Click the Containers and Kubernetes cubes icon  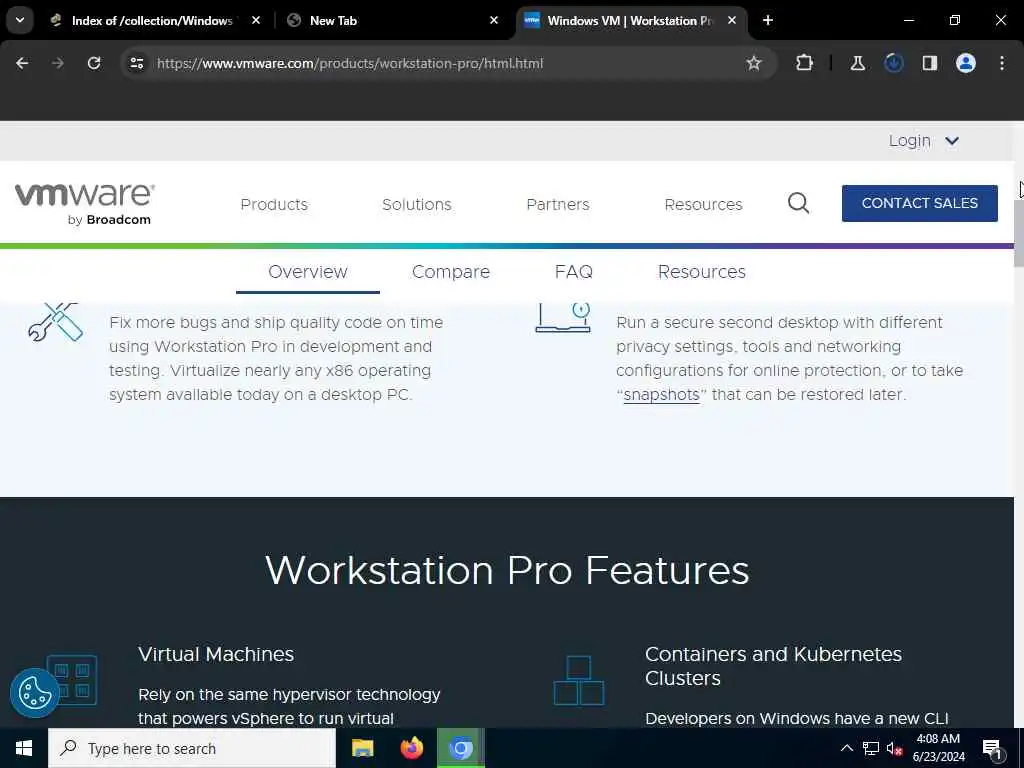(x=579, y=680)
